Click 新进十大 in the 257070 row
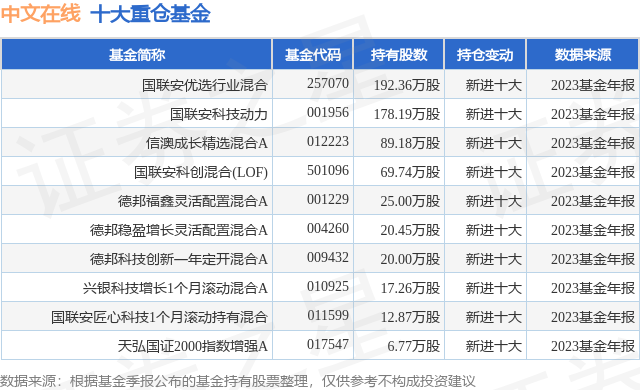Screen dimensions: 640x390 (494, 85)
